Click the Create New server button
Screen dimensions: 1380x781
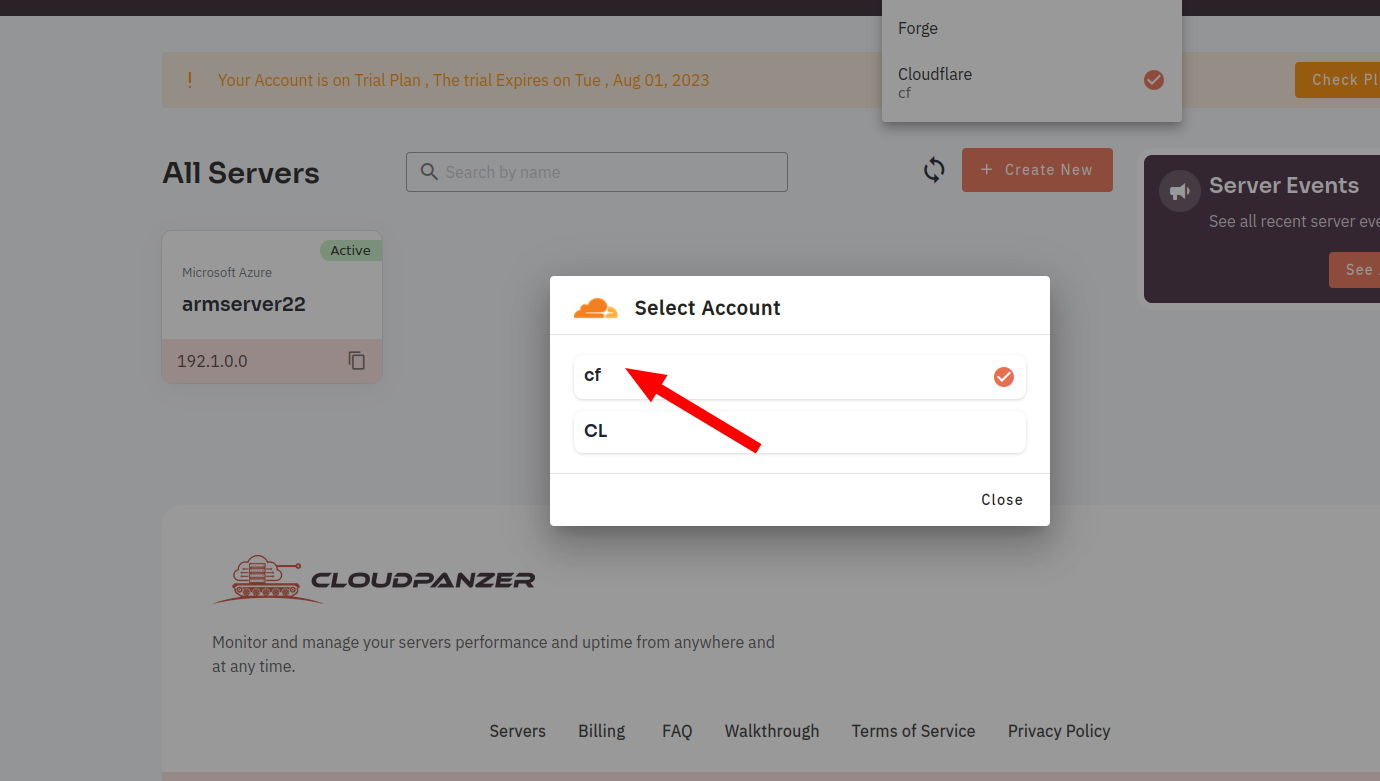coord(1037,170)
